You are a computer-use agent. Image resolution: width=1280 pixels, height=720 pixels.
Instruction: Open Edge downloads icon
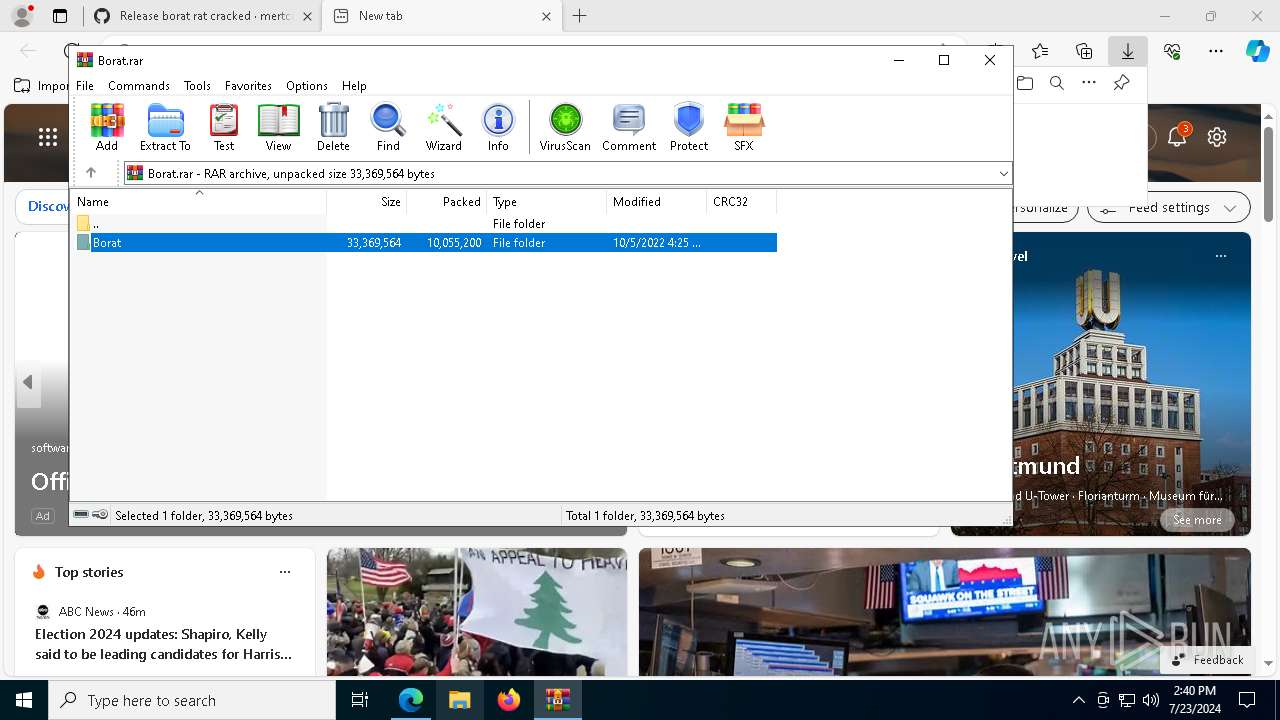click(x=1127, y=51)
